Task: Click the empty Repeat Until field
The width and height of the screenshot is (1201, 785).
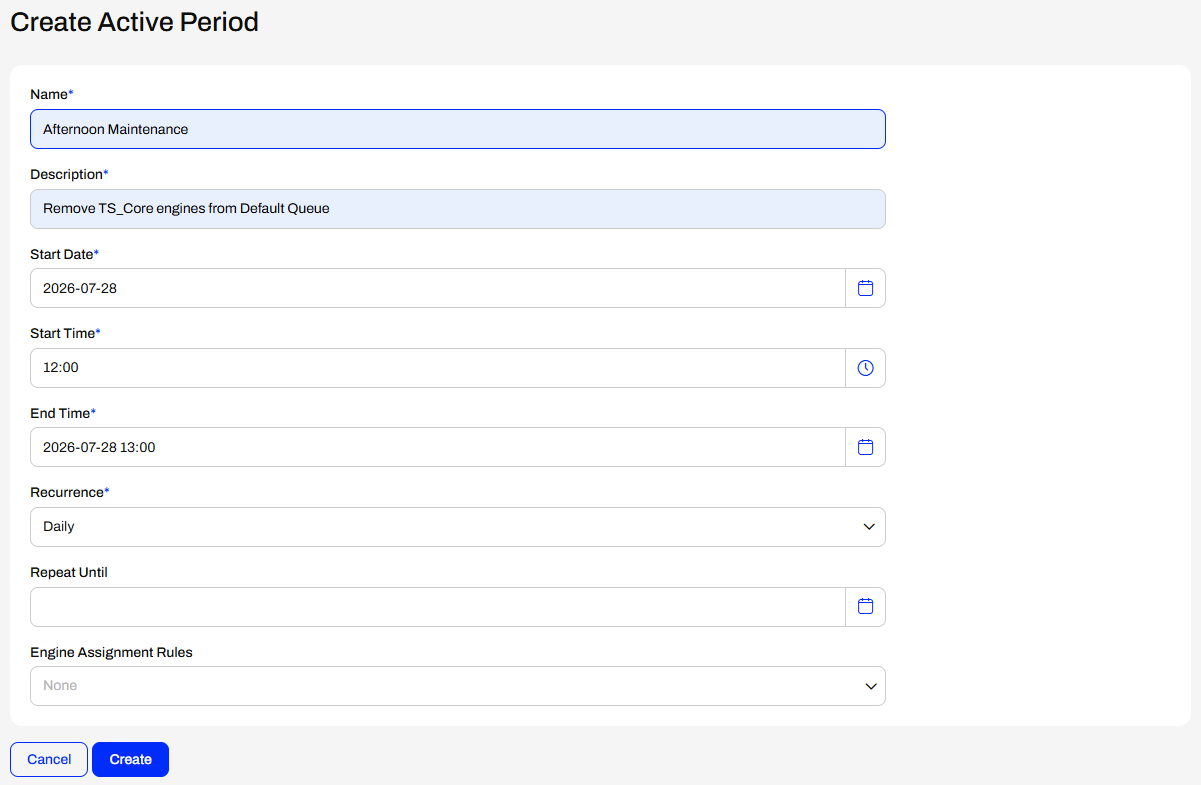Action: click(x=438, y=607)
